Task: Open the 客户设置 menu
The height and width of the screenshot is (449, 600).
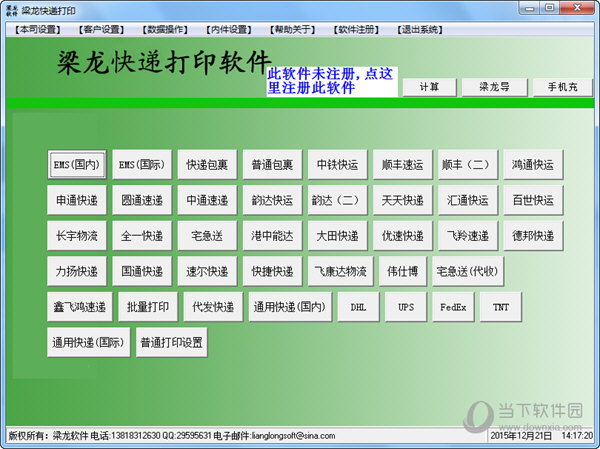Action: [x=101, y=30]
